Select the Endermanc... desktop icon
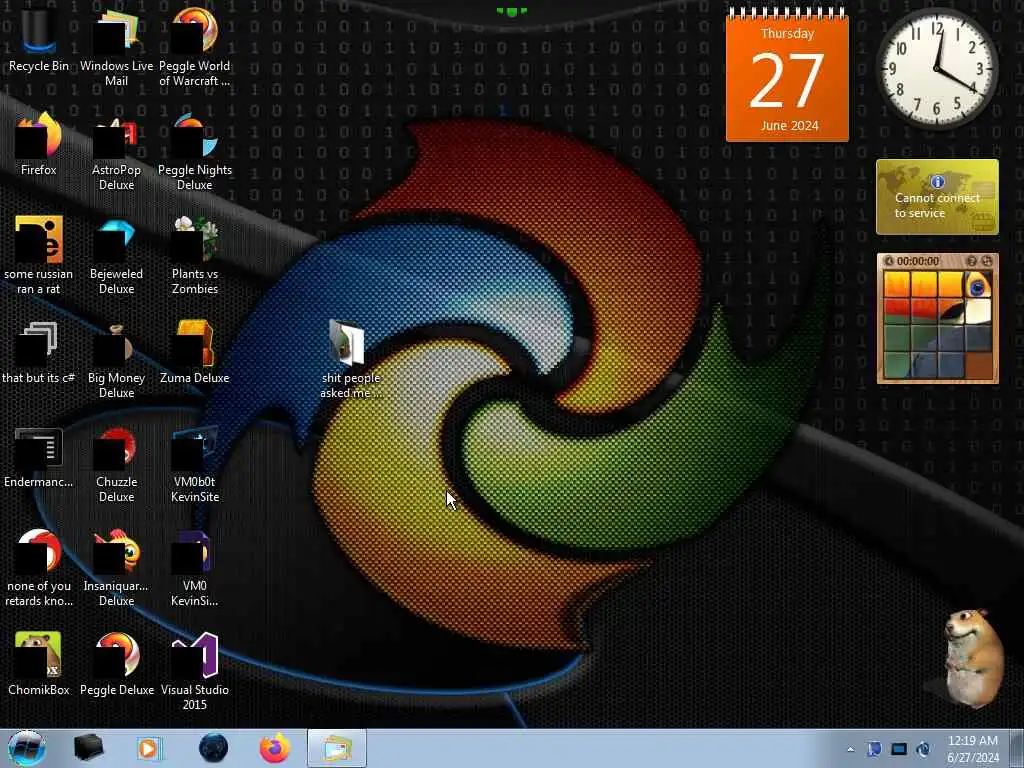1024x768 pixels. [39, 457]
